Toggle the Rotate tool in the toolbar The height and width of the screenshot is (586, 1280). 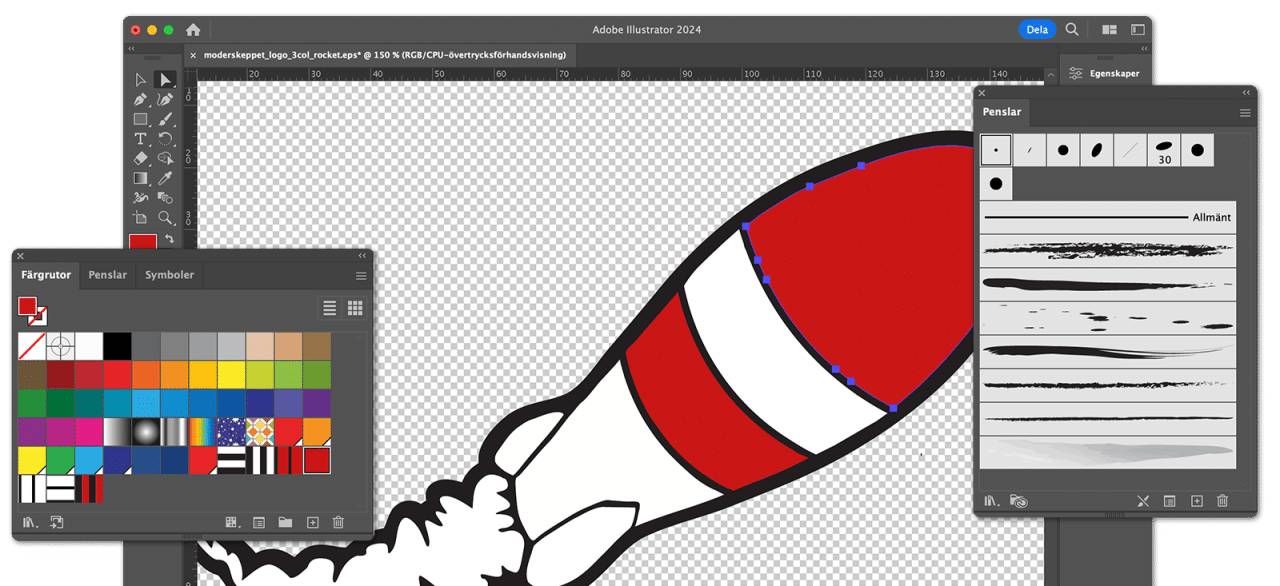point(167,138)
